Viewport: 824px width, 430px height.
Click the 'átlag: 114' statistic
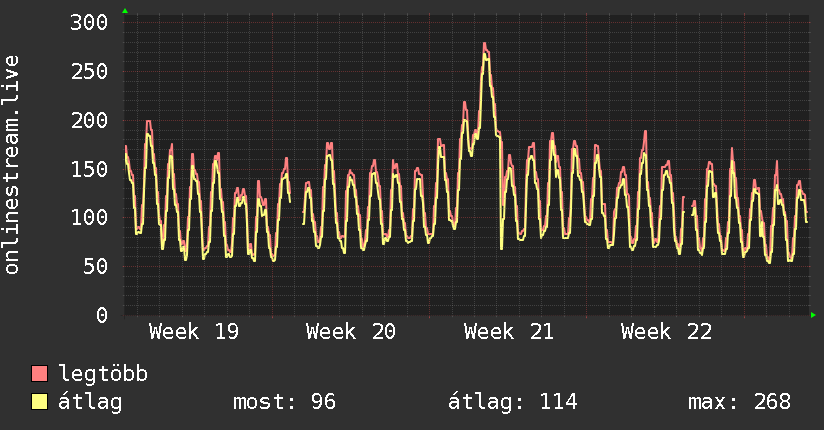pos(512,402)
